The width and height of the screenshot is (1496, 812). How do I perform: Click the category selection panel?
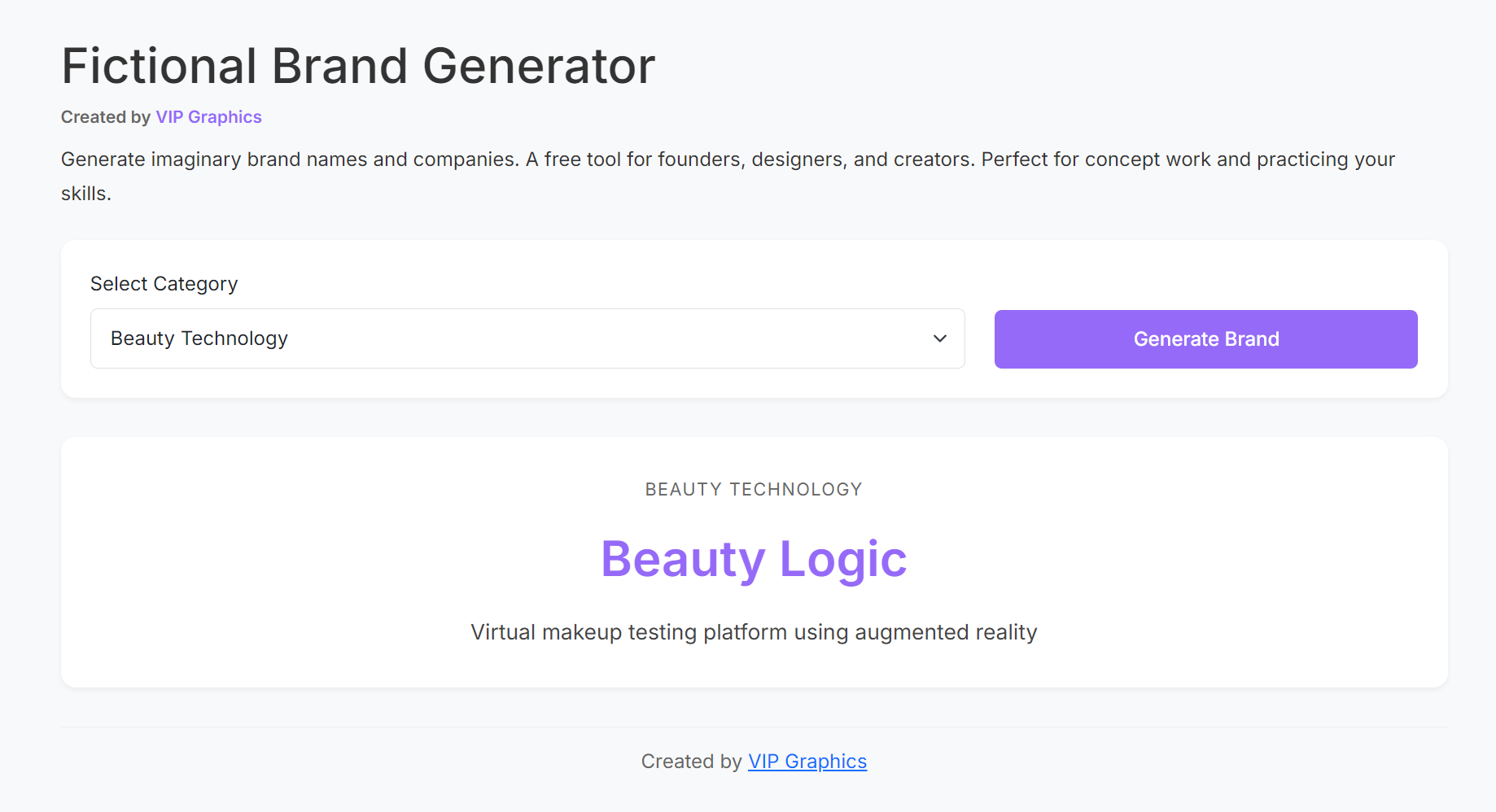pyautogui.click(x=753, y=318)
